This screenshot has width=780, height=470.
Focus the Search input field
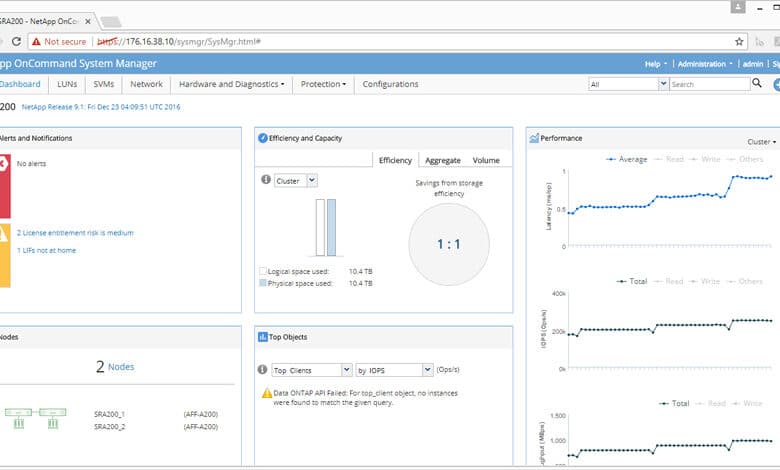[x=710, y=84]
